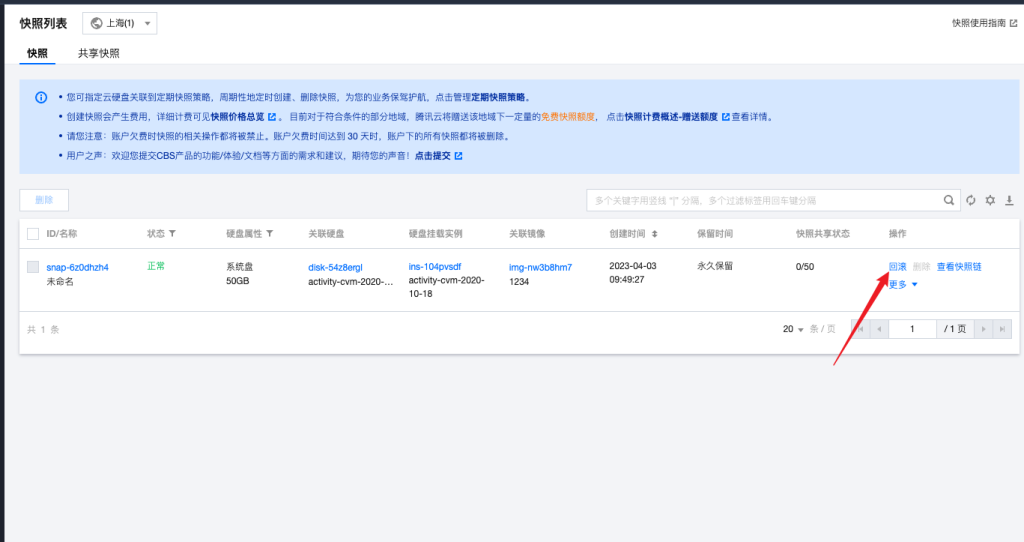Screen dimensions: 1024x542
Task: Click the 未命名 snapshot name
Action: pyautogui.click(x=60, y=281)
